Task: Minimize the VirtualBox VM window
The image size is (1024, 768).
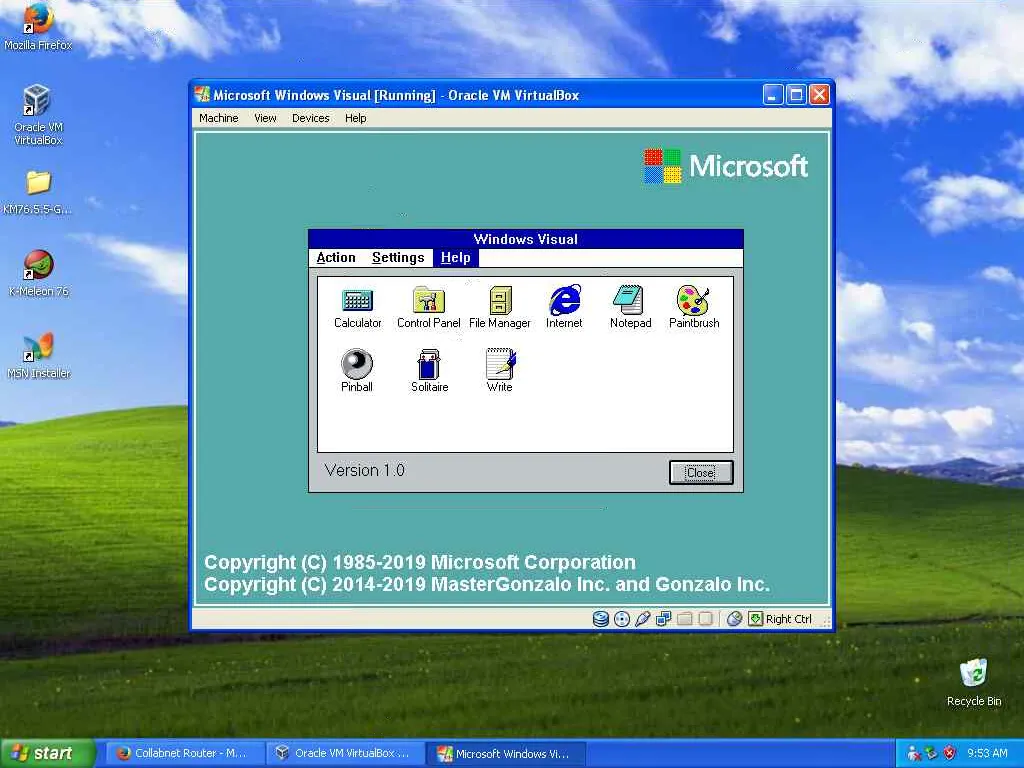Action: [773, 95]
